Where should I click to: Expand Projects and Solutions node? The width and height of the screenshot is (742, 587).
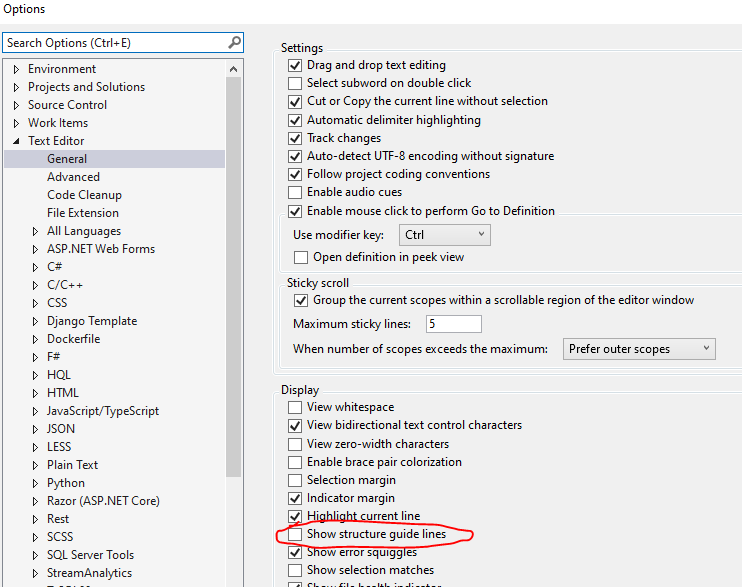click(17, 87)
